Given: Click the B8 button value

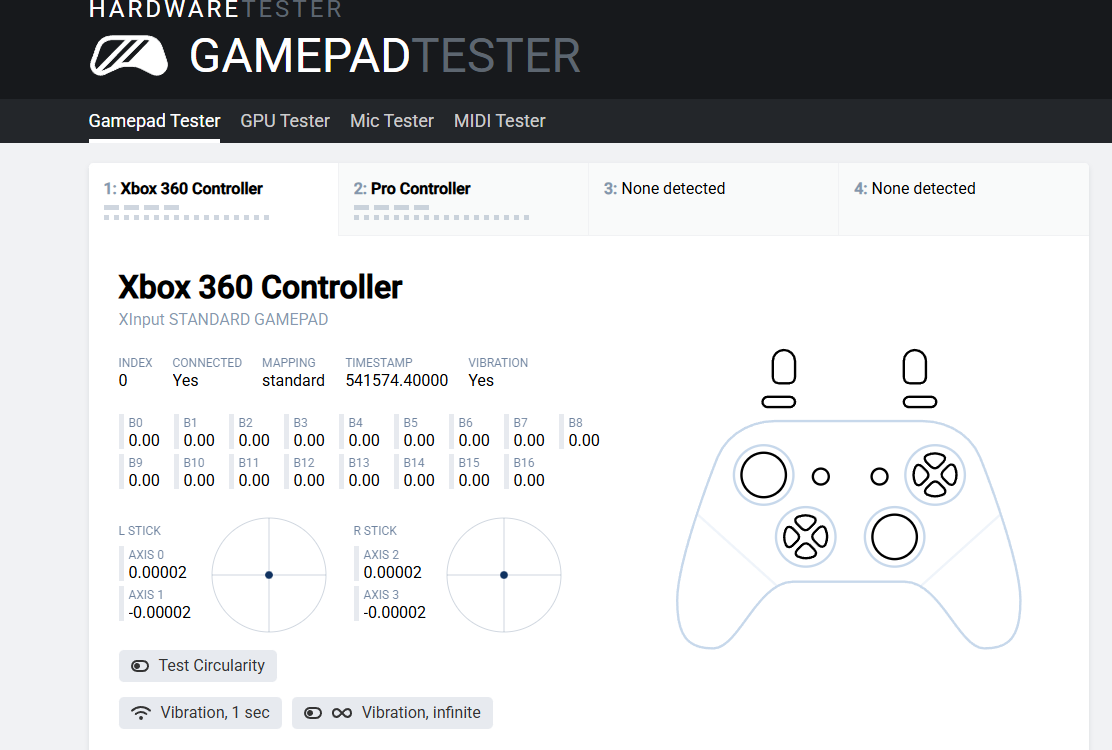Looking at the screenshot, I should coord(584,440).
